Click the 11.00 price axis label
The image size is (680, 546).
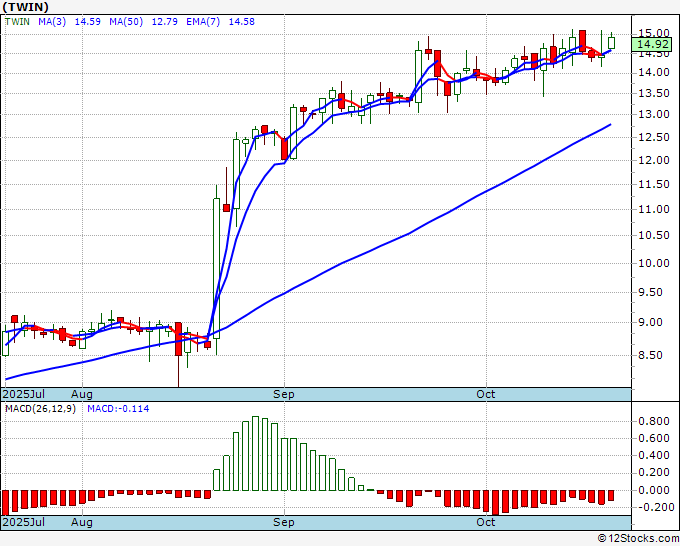point(654,209)
